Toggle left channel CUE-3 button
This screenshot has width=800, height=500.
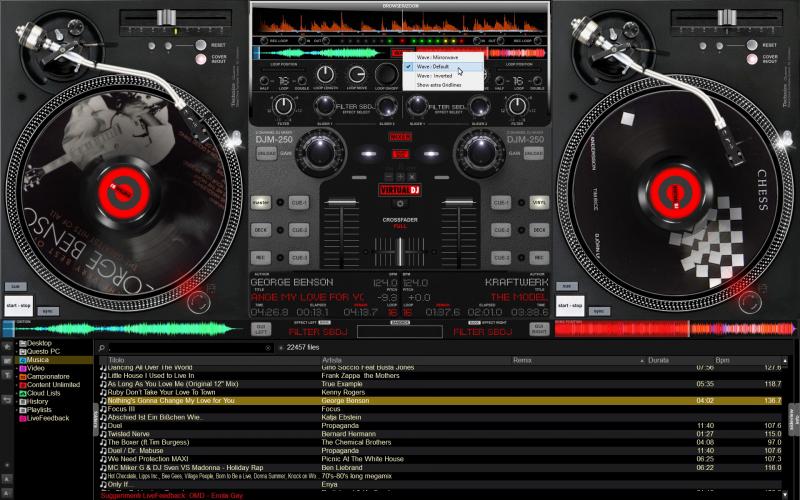299,258
